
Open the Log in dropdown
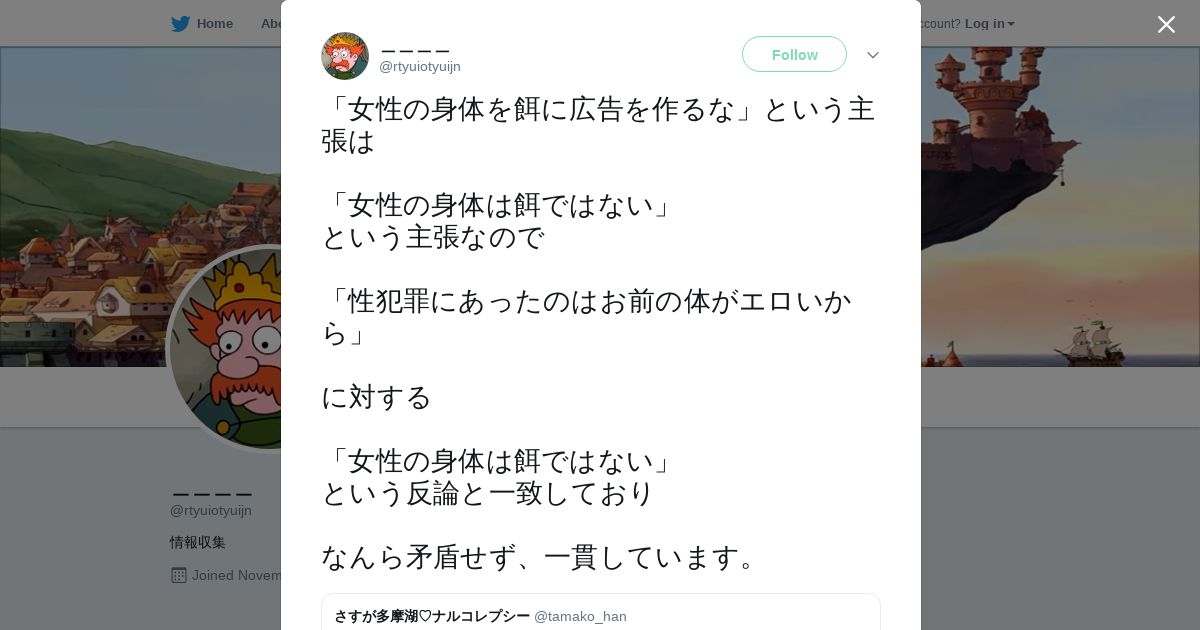click(989, 24)
